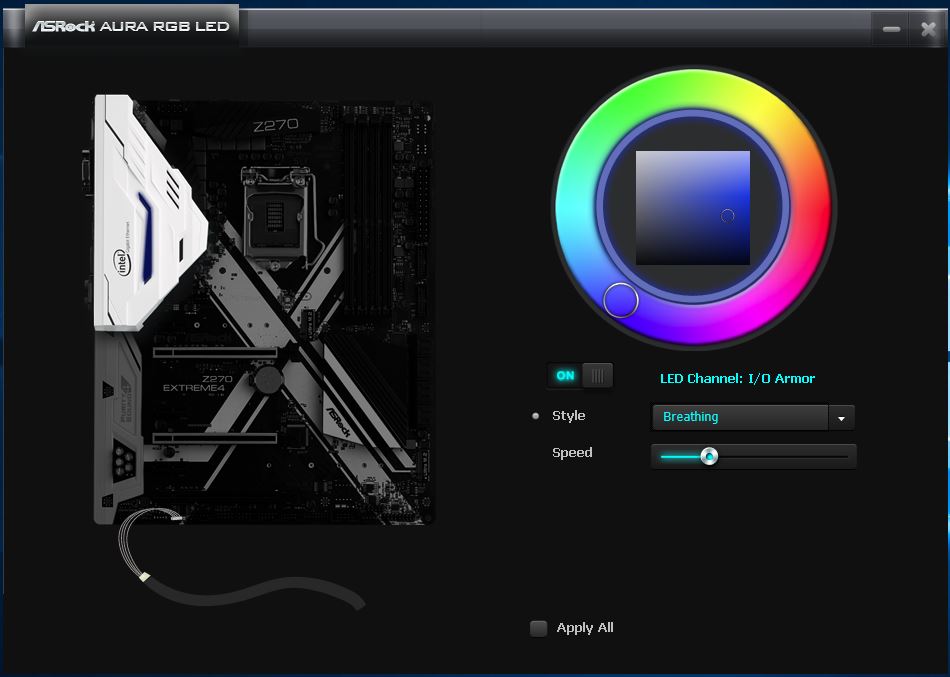Click the hue selector circle on color ring
Viewport: 950px width, 677px height.
tap(620, 300)
